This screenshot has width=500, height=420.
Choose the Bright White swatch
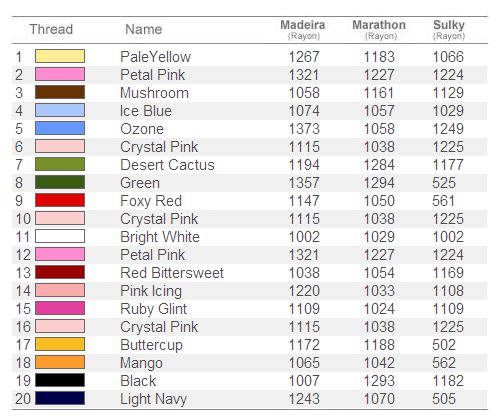pyautogui.click(x=60, y=236)
